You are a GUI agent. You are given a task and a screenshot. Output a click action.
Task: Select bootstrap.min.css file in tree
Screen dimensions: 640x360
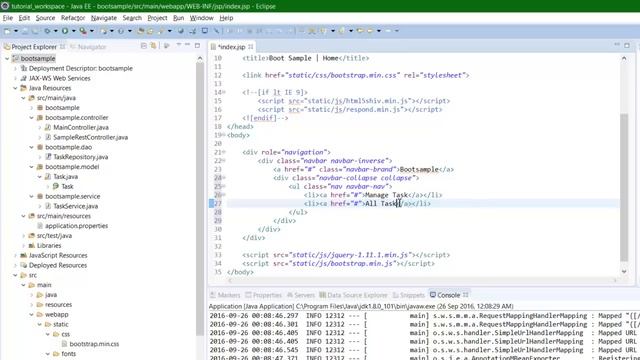[x=94, y=344]
